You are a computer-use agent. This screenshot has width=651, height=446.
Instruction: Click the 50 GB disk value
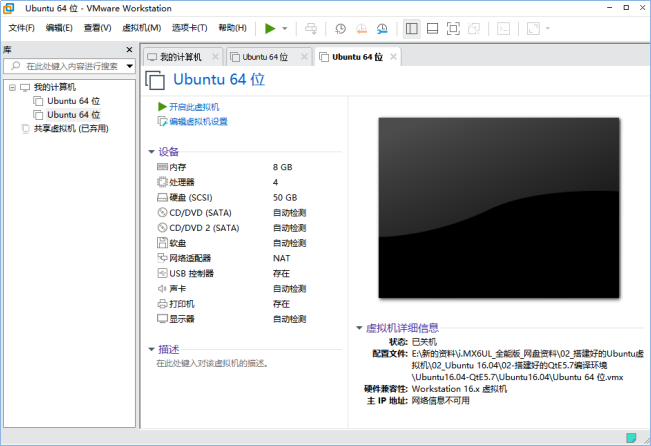285,197
